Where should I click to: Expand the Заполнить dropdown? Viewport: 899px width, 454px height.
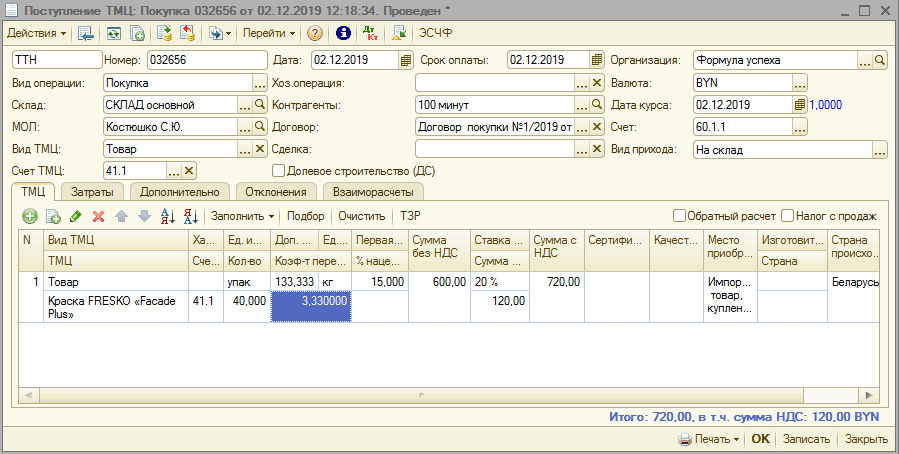(242, 216)
